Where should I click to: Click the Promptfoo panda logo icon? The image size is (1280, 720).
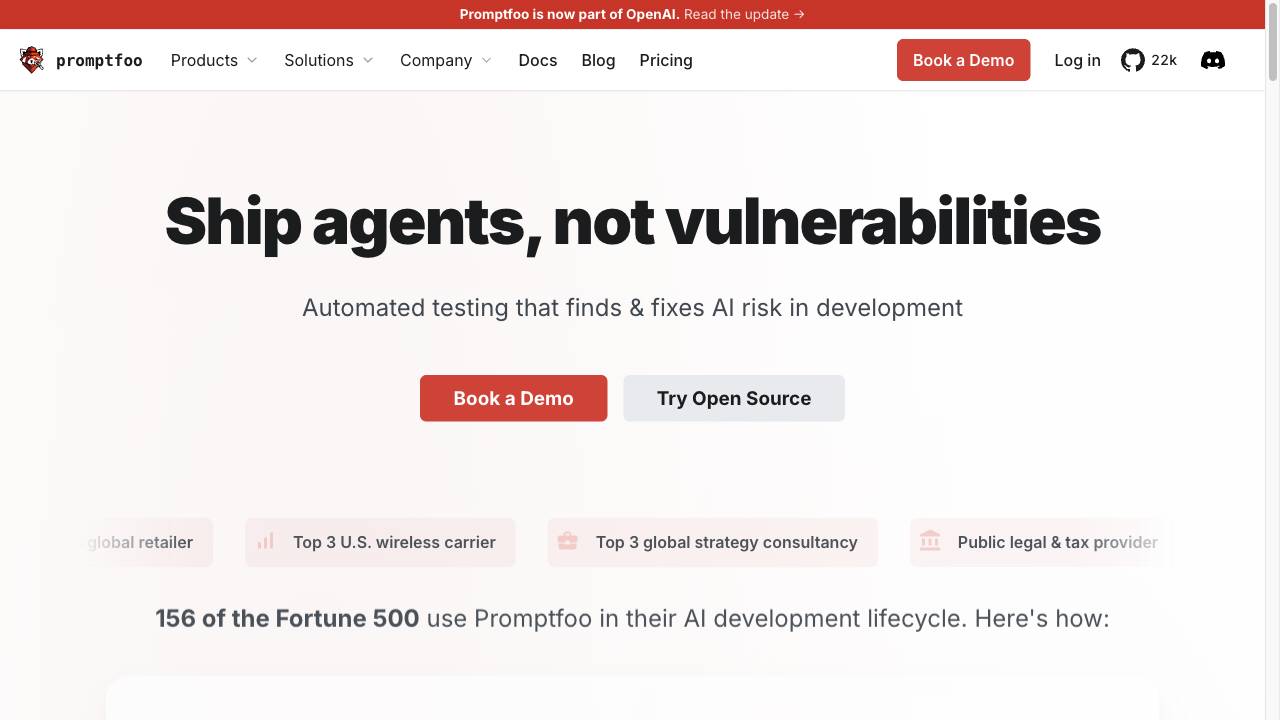coord(32,60)
